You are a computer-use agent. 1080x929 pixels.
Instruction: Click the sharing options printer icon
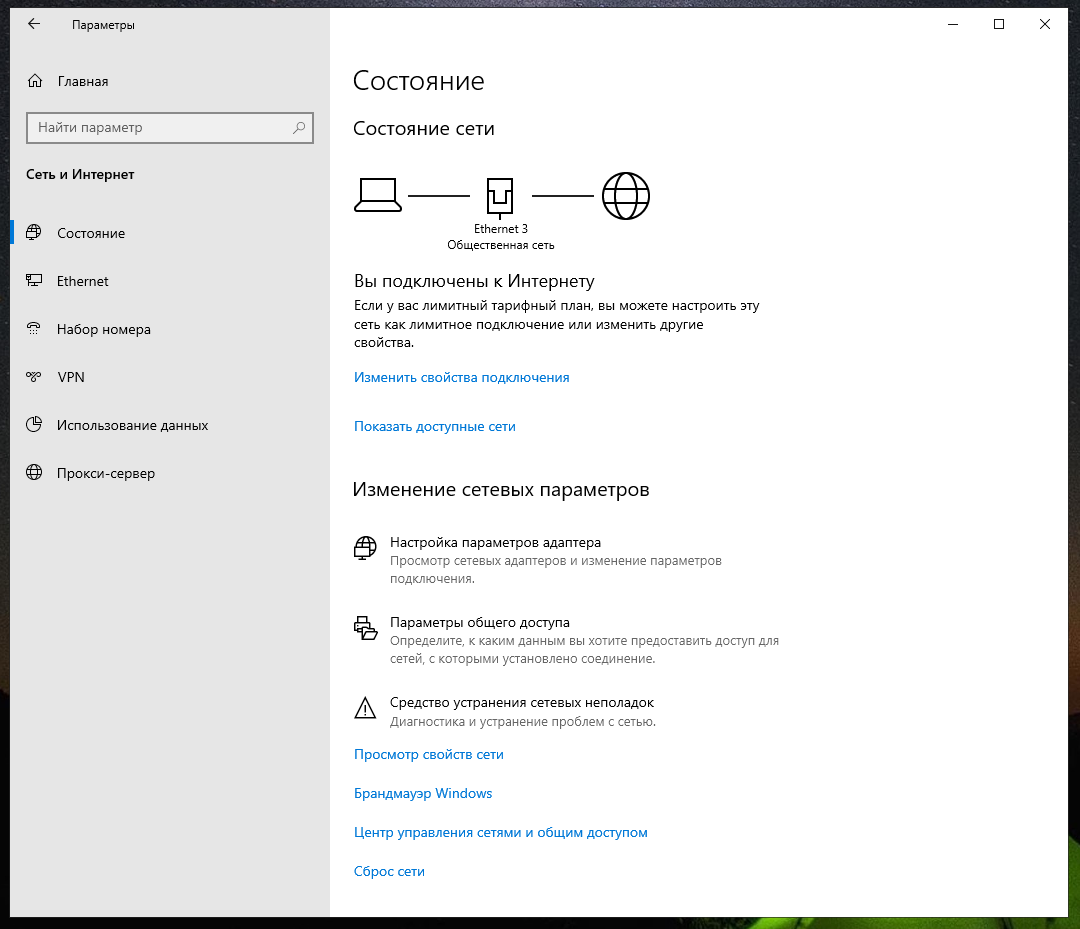[365, 627]
